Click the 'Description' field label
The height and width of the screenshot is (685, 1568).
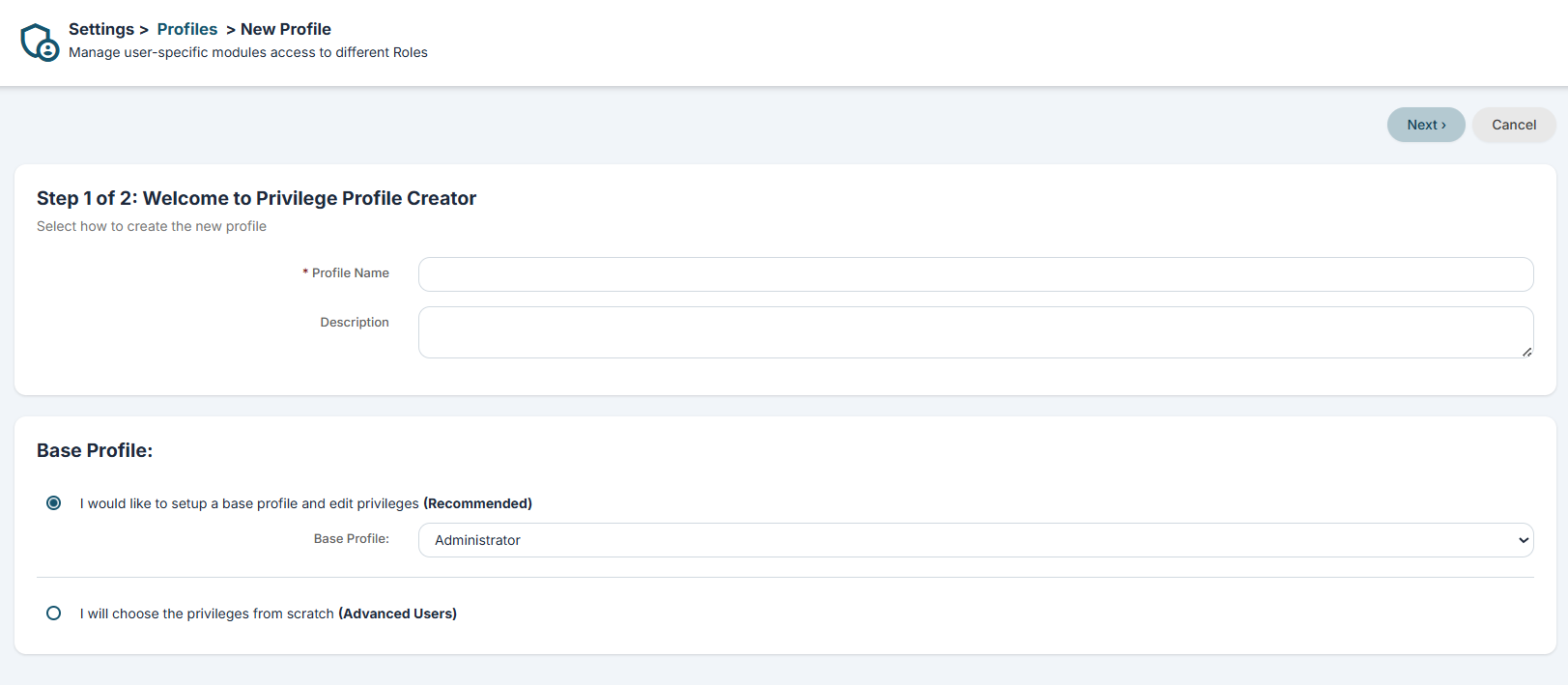355,323
